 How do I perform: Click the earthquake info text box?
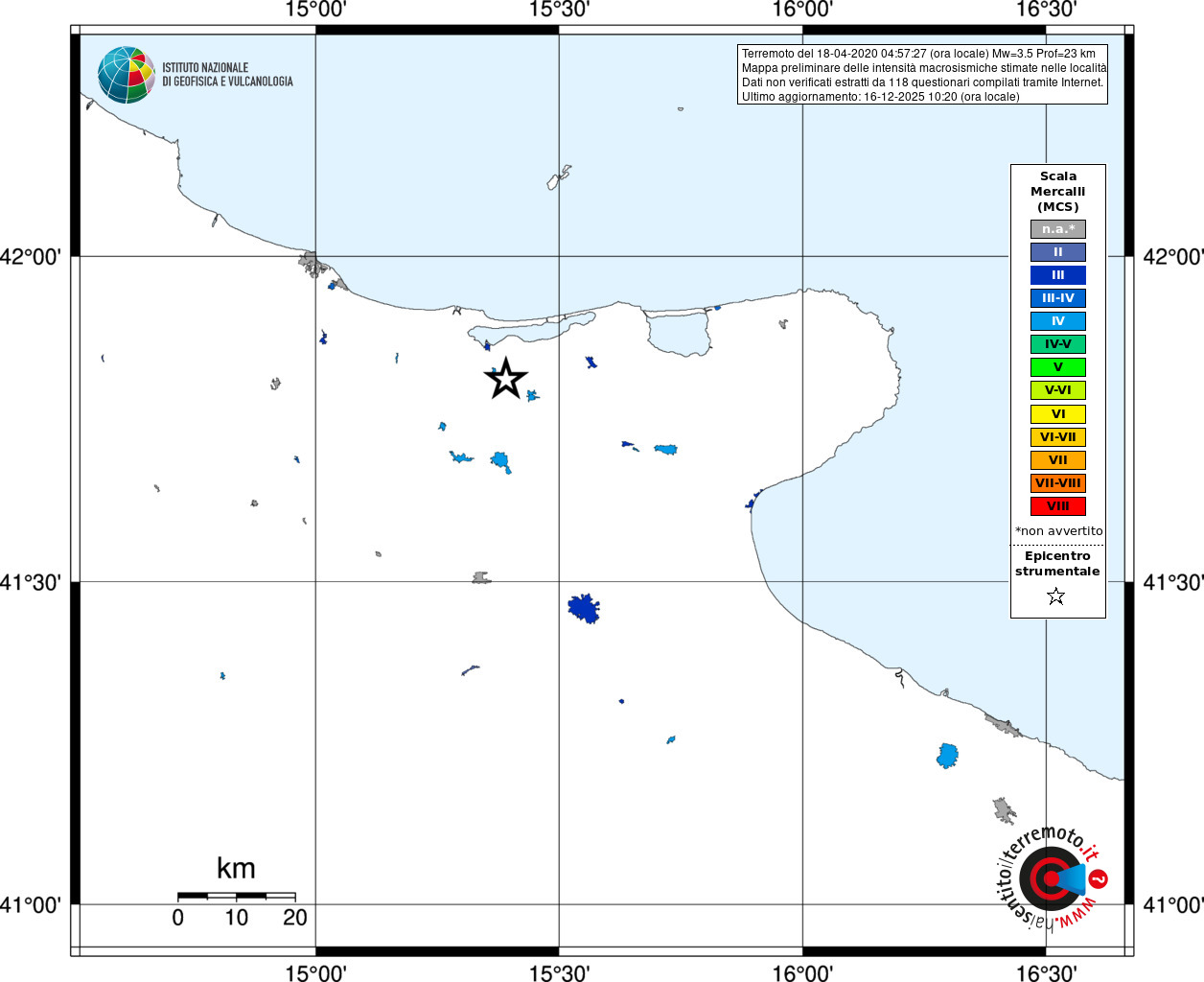(x=922, y=75)
